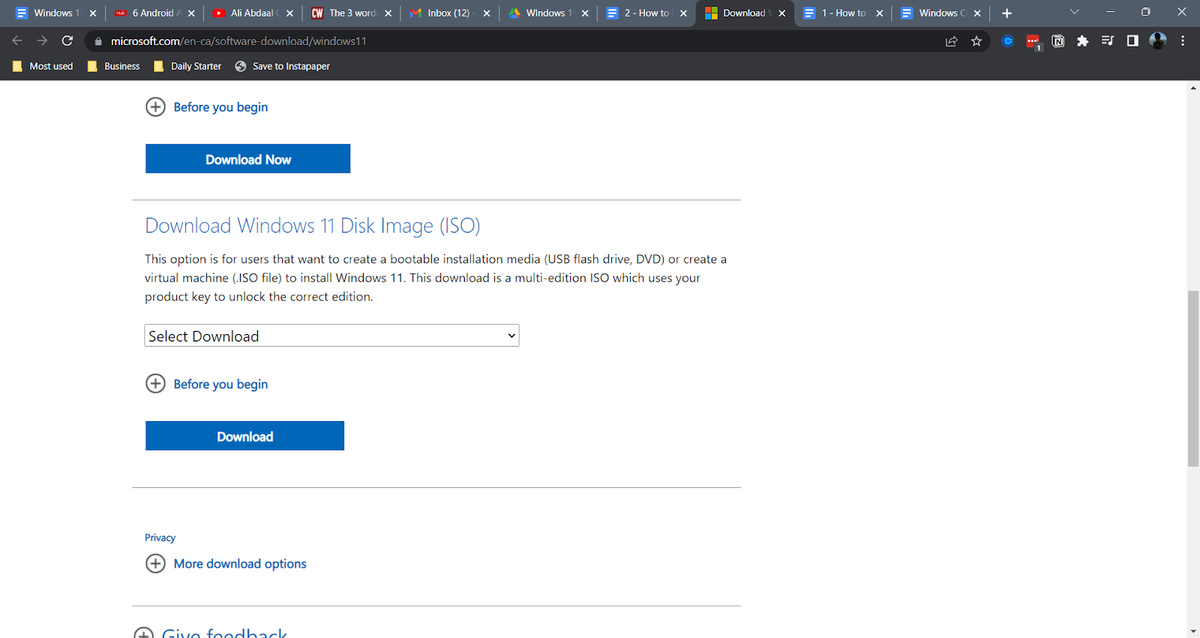Screen dimensions: 1200x638
Task: Close the Ali Abdaal YouTube tab
Action: click(289, 13)
